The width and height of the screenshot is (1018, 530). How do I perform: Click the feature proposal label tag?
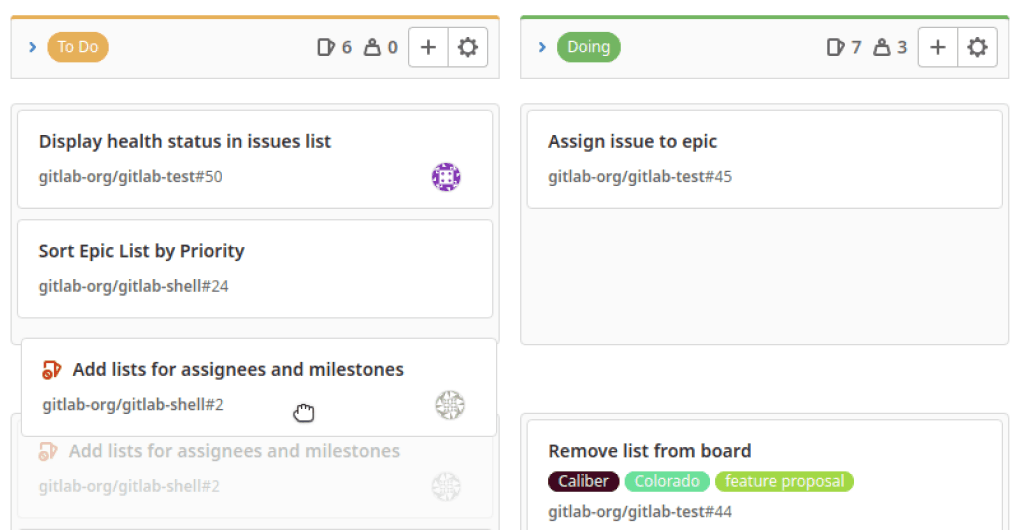click(784, 482)
